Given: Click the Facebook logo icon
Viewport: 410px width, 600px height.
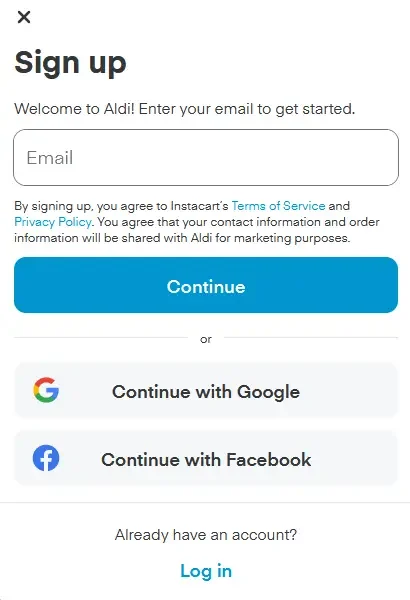Looking at the screenshot, I should [x=46, y=458].
